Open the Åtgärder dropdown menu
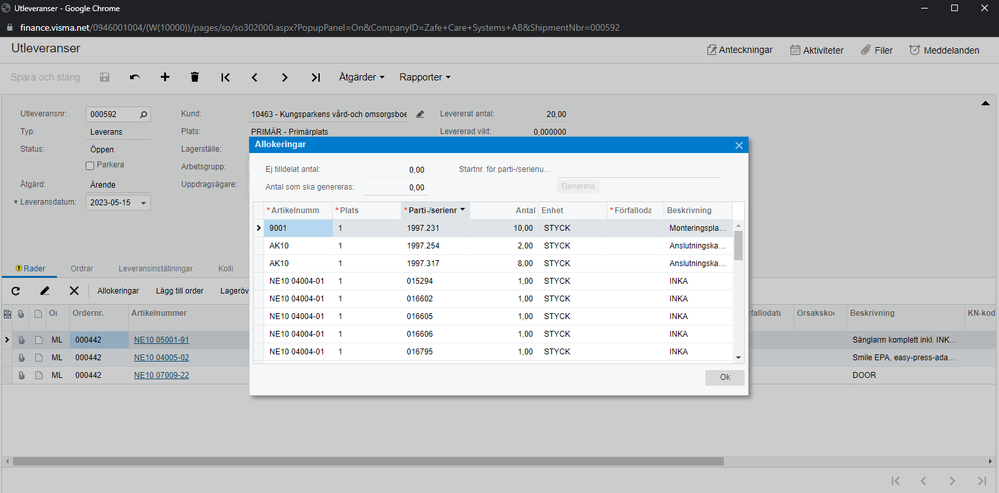The height and width of the screenshot is (493, 999). pos(362,77)
